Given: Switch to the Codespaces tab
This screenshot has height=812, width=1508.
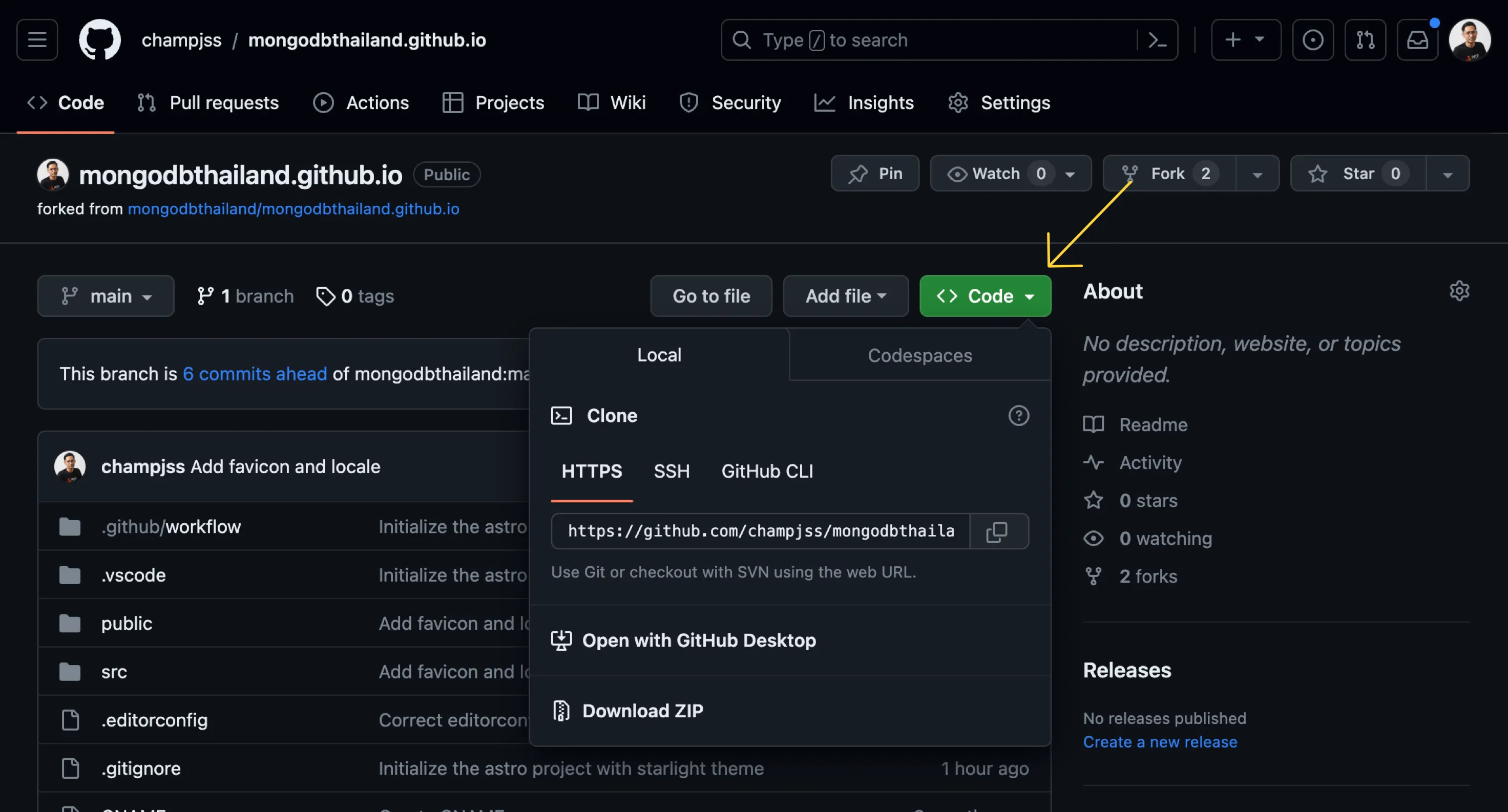Looking at the screenshot, I should (x=919, y=355).
